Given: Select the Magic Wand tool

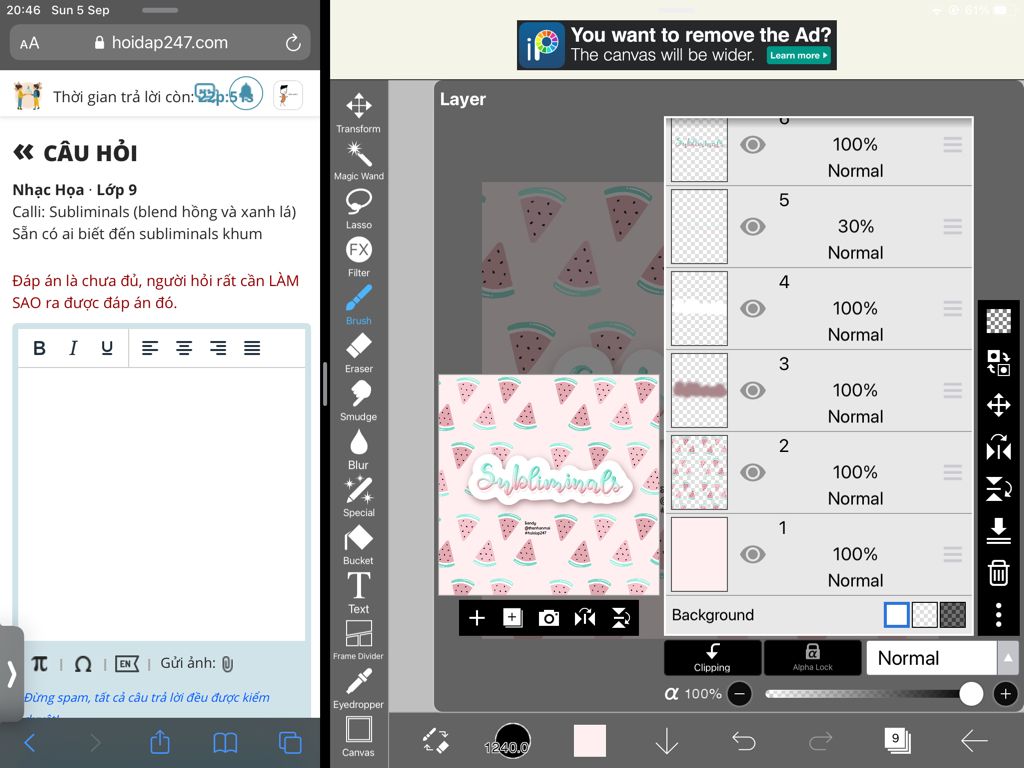Looking at the screenshot, I should coord(359,161).
